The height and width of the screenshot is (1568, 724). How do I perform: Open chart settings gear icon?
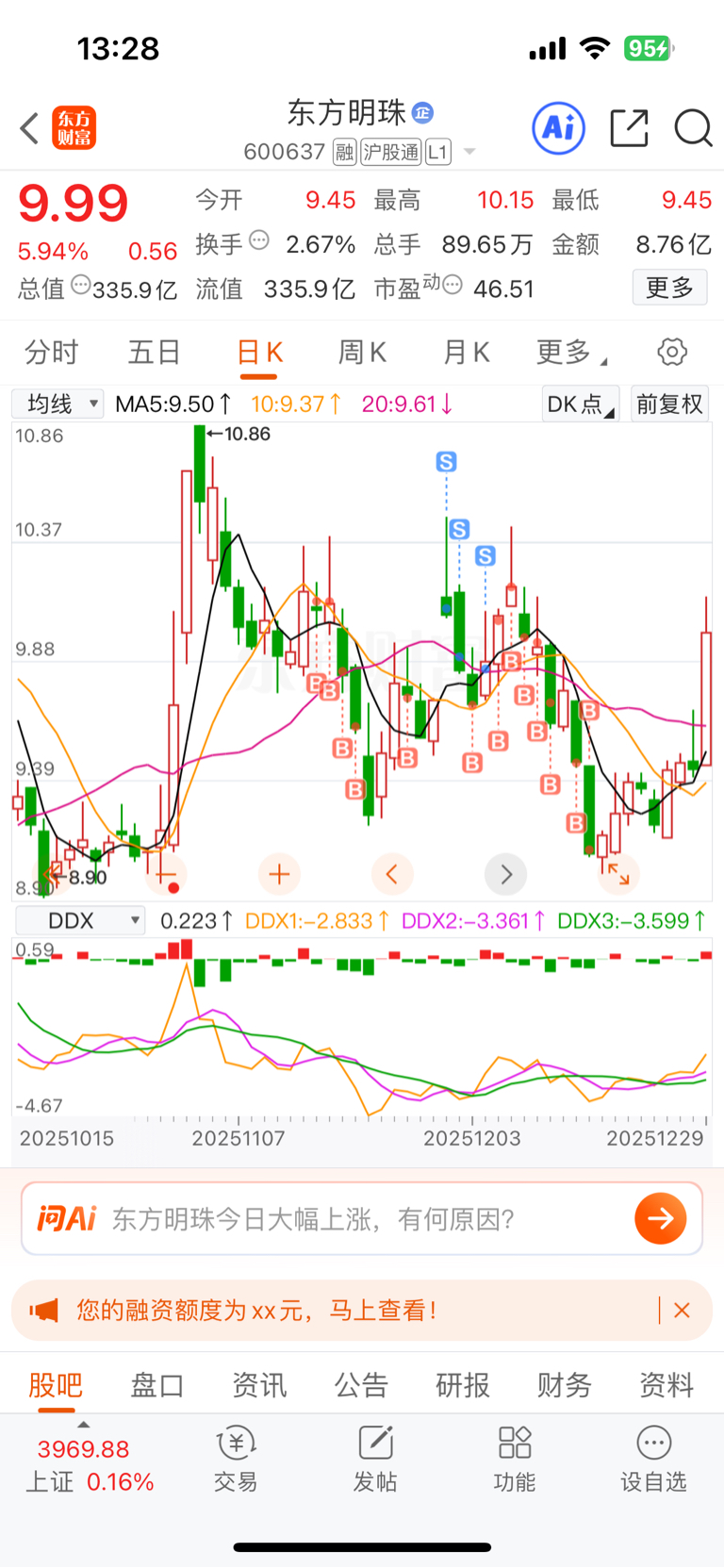(672, 353)
